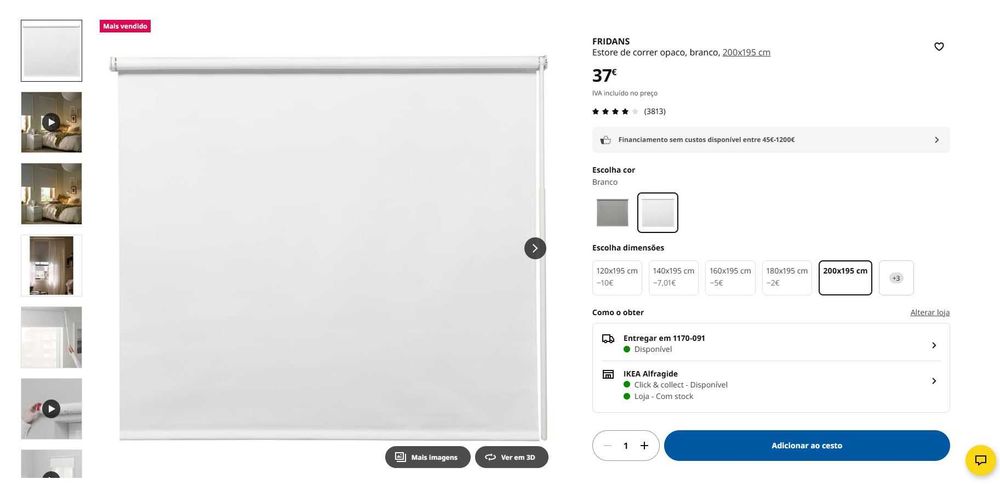Open Mais imagens gallery
This screenshot has height=484, width=1000.
point(427,457)
